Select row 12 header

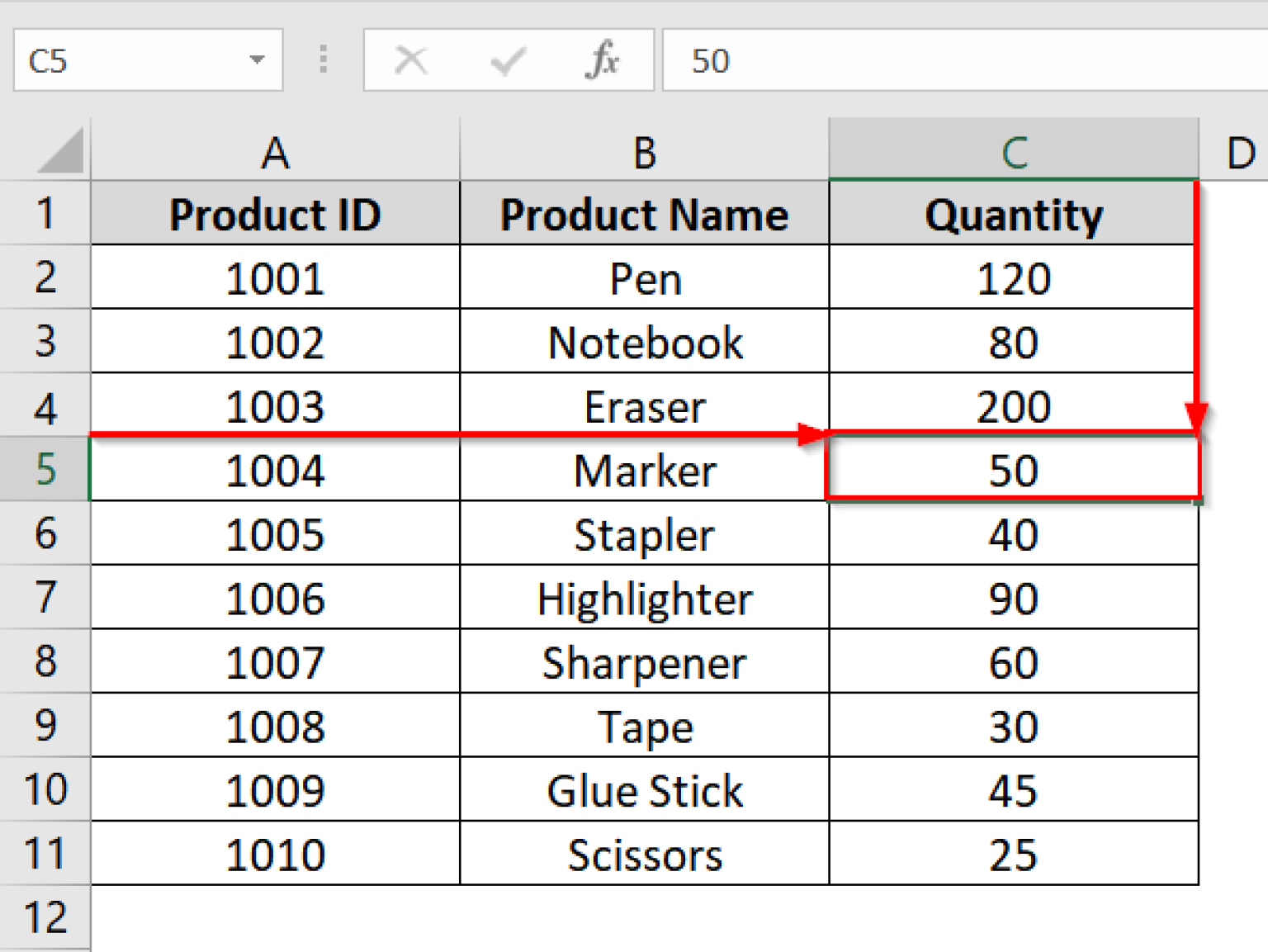[45, 916]
